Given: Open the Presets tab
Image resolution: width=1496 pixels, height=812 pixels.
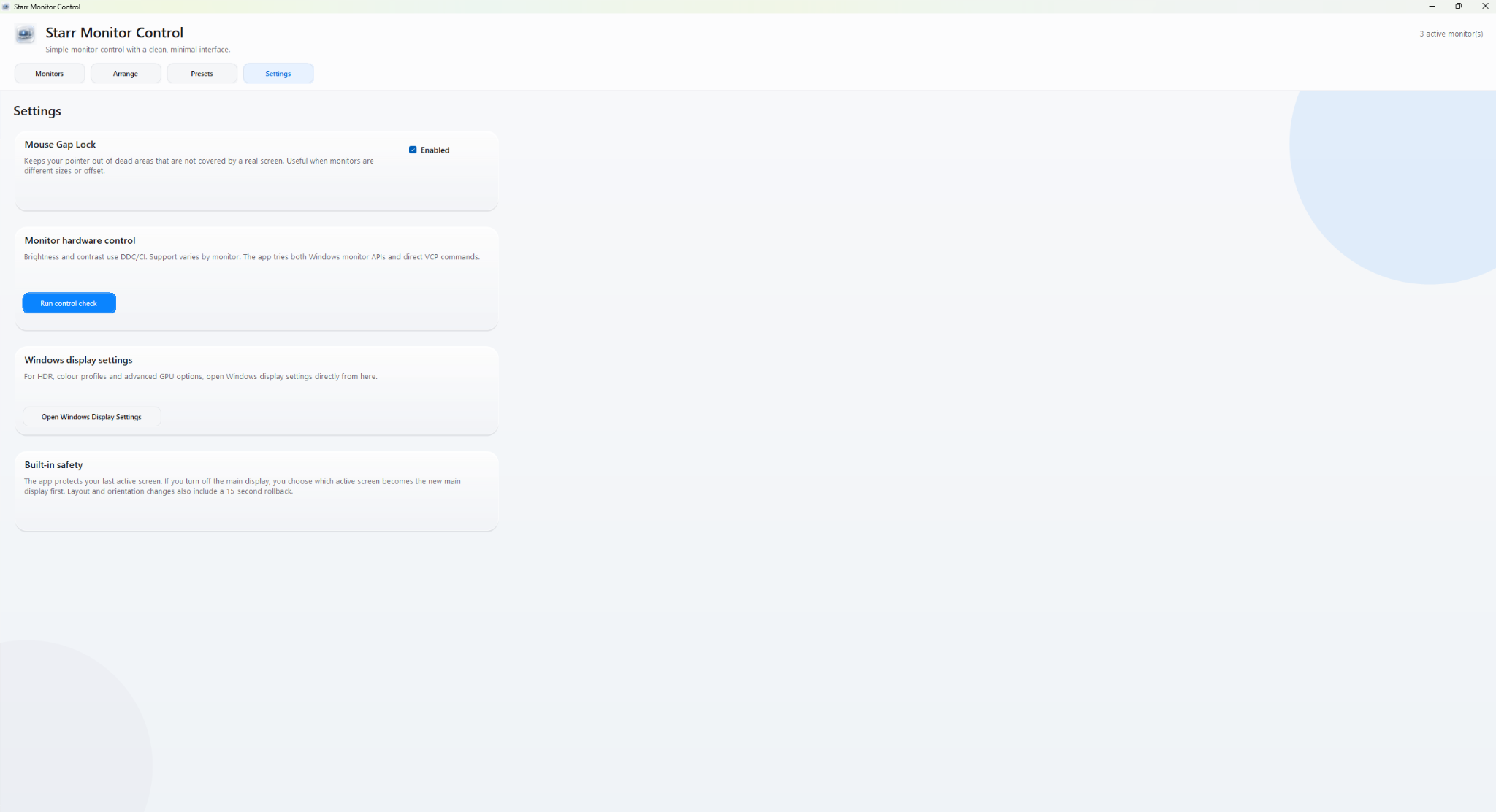Looking at the screenshot, I should pyautogui.click(x=202, y=74).
